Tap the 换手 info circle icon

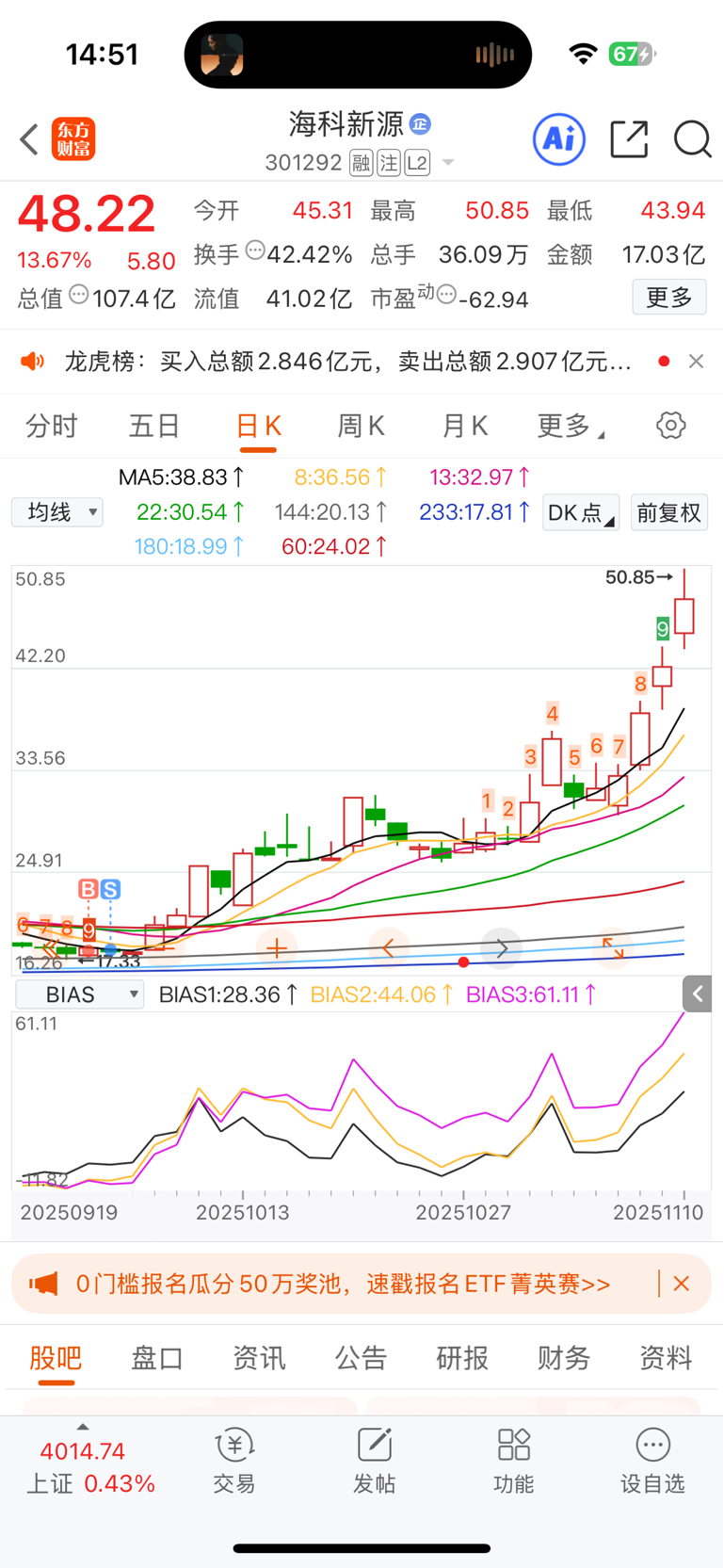tap(255, 251)
